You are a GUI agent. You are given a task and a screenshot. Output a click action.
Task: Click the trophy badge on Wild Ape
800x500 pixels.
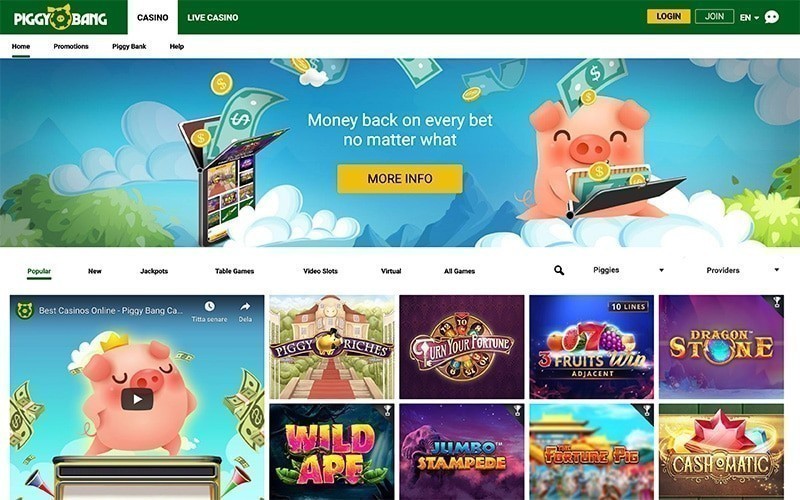387,410
